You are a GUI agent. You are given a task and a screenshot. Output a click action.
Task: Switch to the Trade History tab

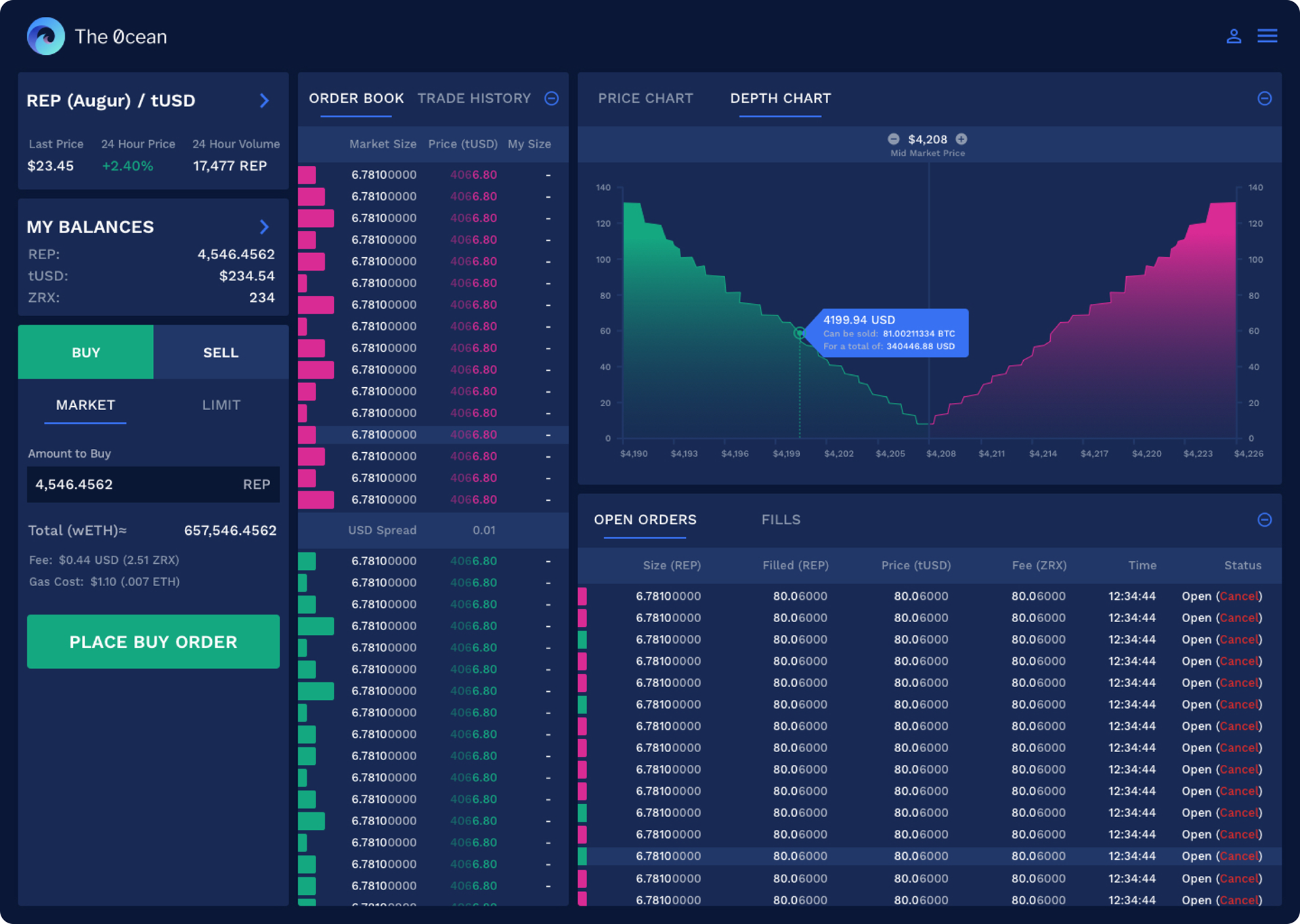coord(474,99)
